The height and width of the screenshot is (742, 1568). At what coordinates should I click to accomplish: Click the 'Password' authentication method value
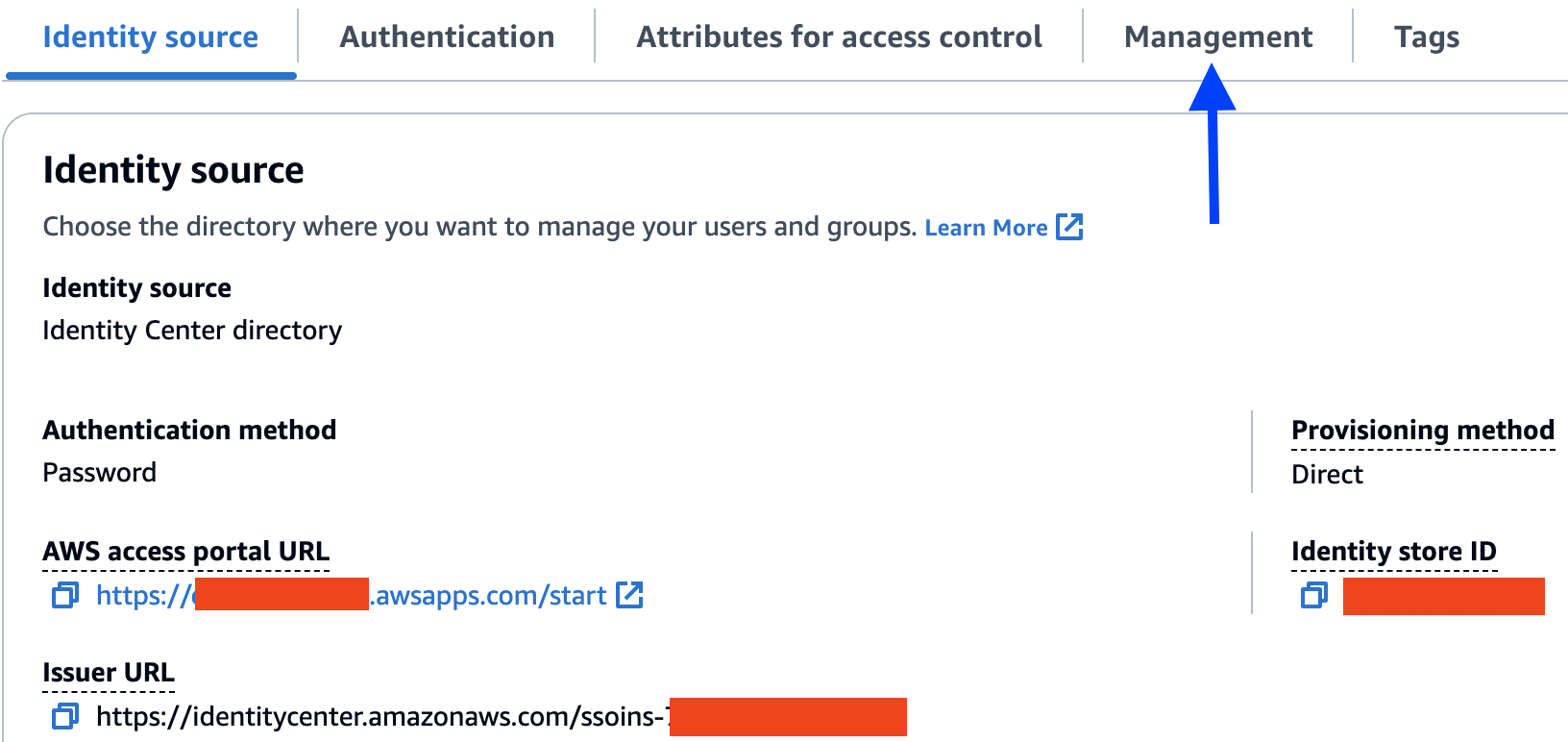point(100,473)
